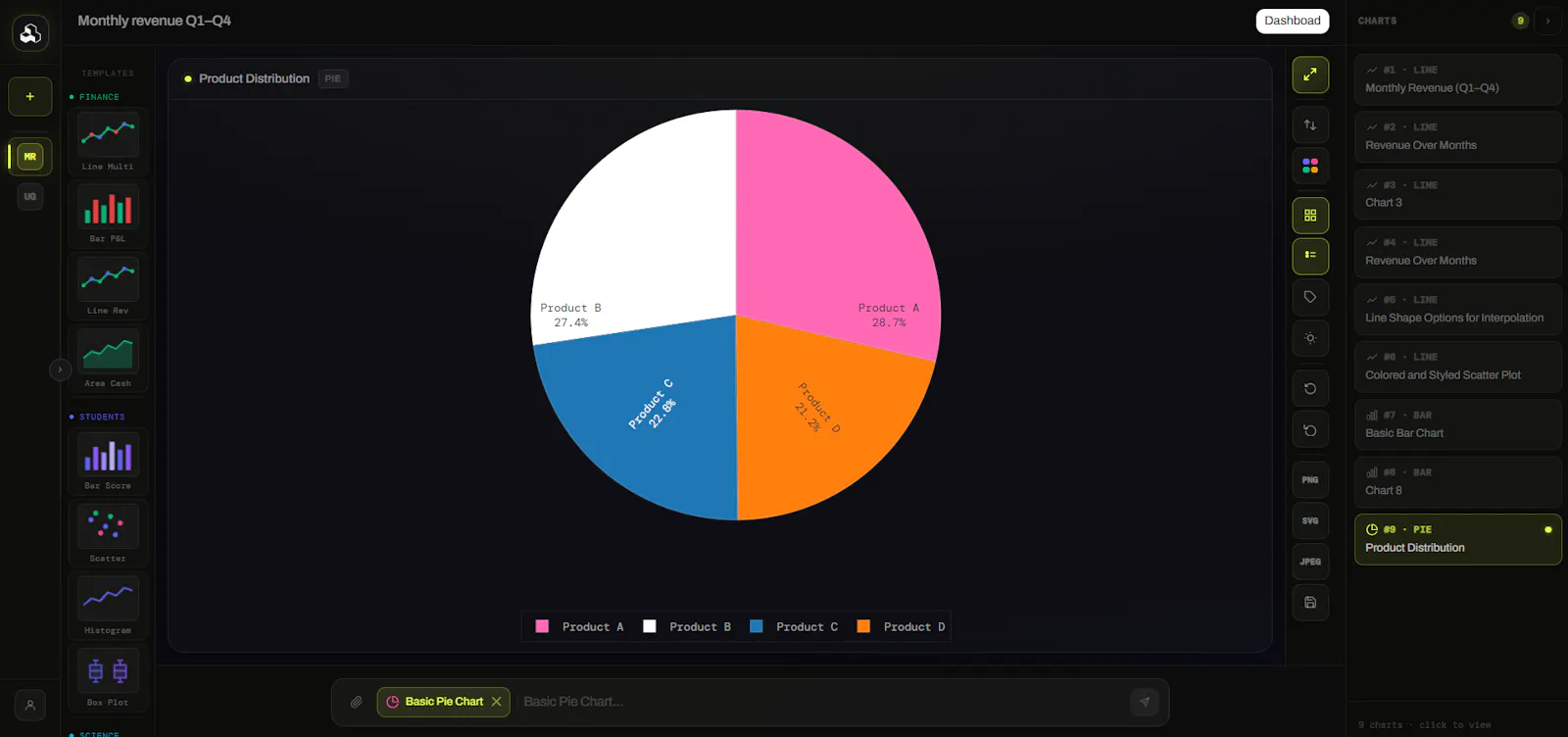Export chart as JPEG
Screen dimensions: 1568x737
click(1310, 562)
